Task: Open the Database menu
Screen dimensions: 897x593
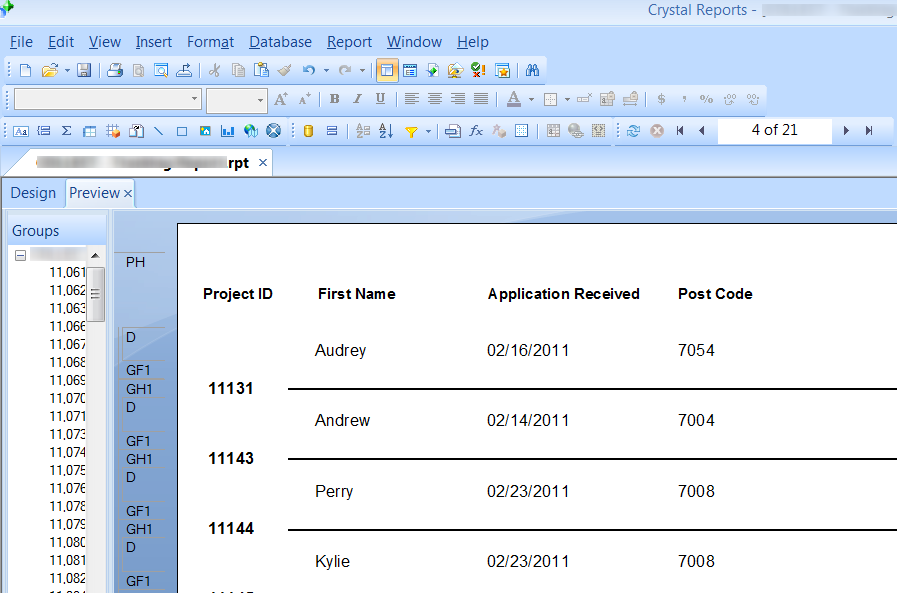Action: click(280, 42)
